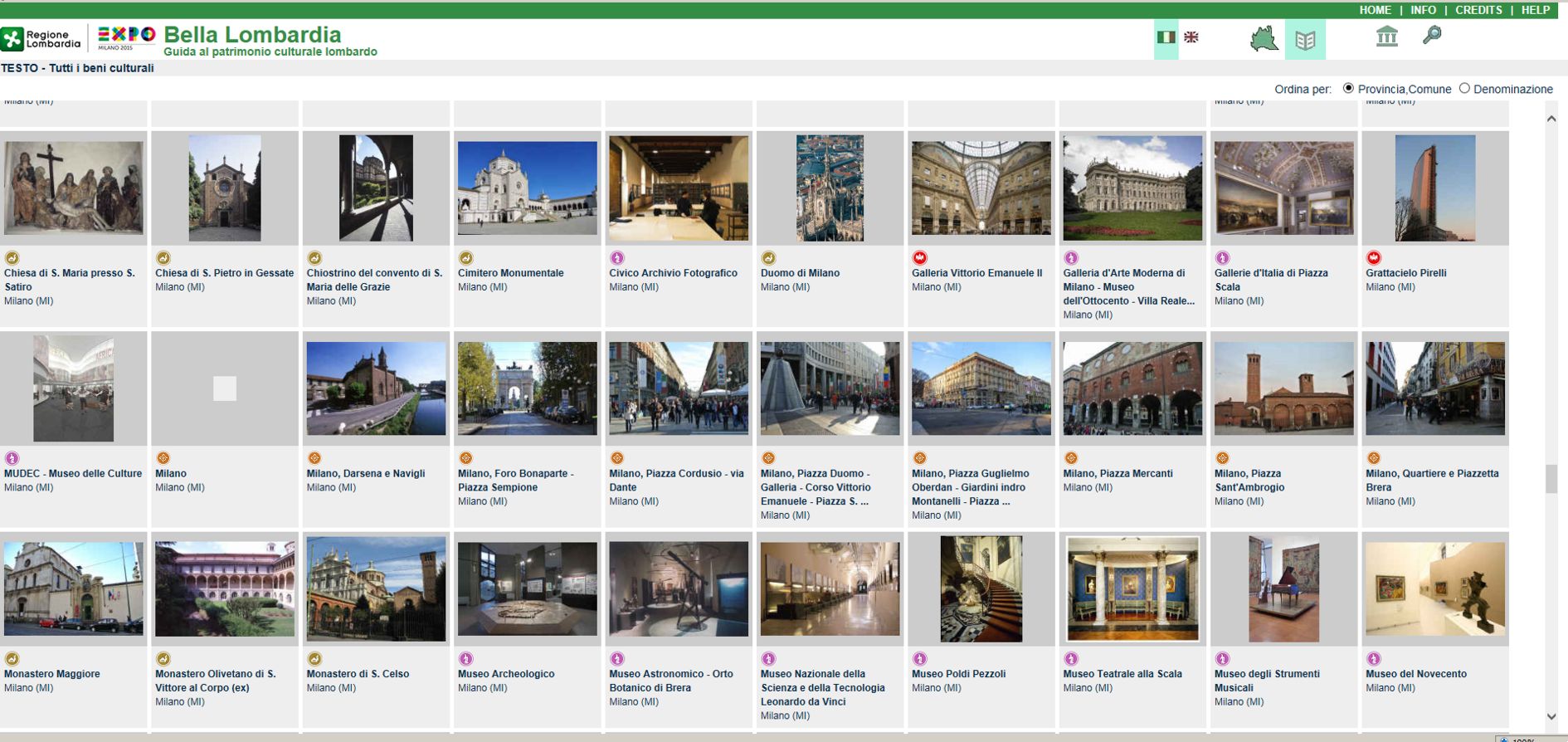
Task: Open the Lombardy map view icon
Action: point(1264,39)
